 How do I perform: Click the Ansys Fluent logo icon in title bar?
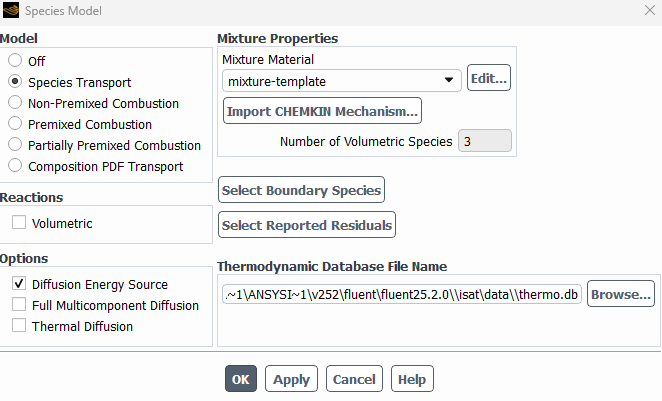(x=11, y=10)
